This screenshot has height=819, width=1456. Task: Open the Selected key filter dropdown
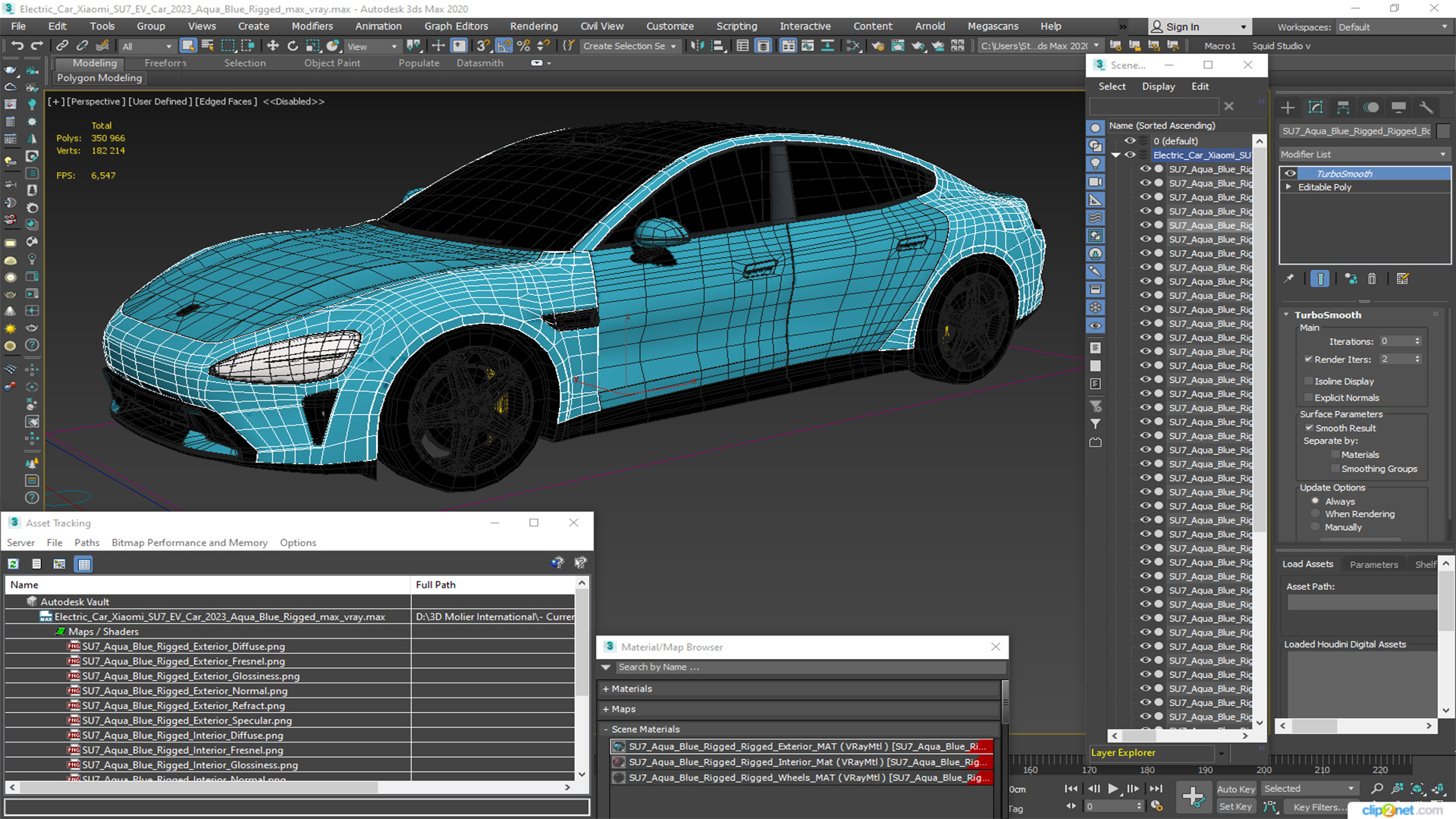tap(1310, 789)
